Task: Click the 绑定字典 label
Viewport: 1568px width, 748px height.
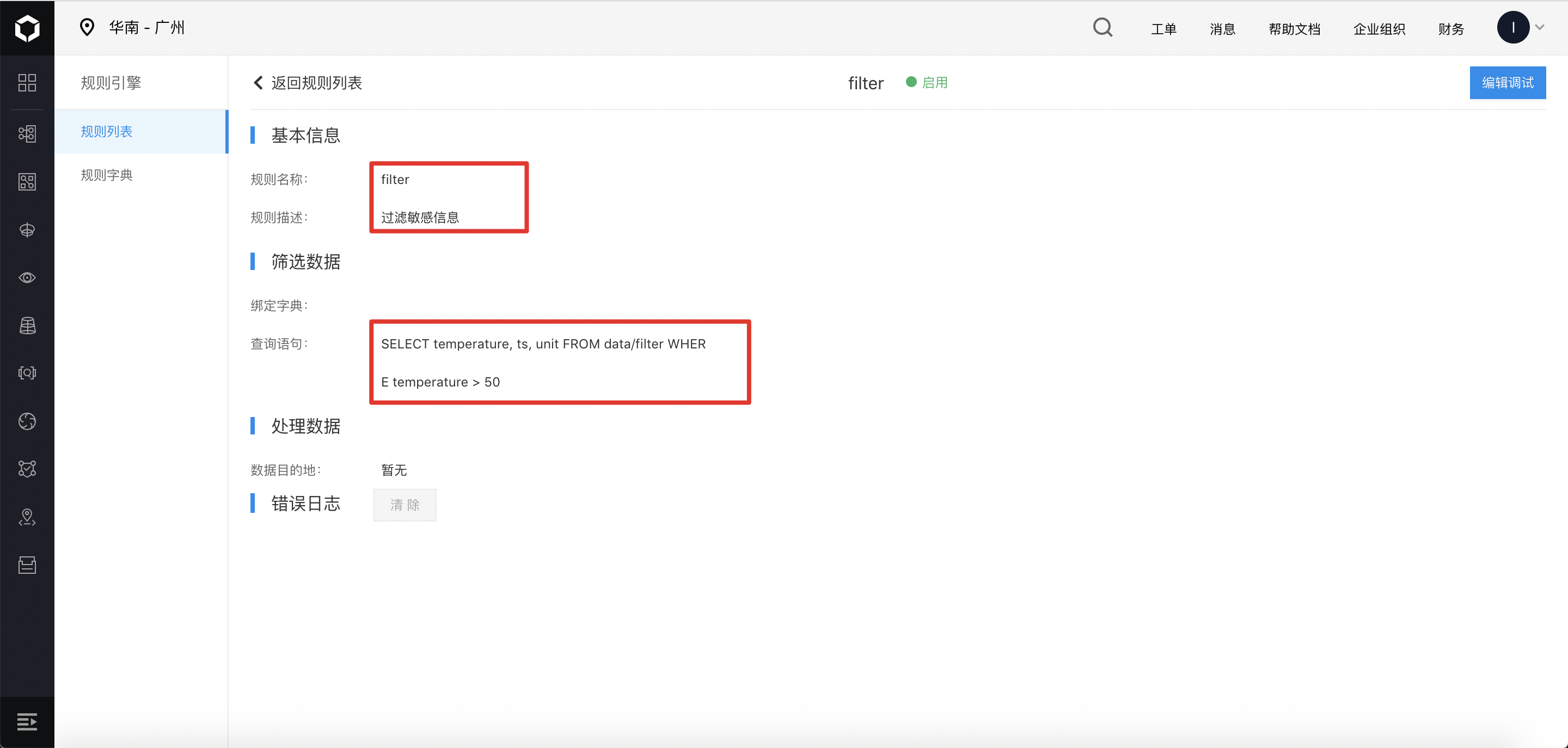Action: [x=279, y=305]
